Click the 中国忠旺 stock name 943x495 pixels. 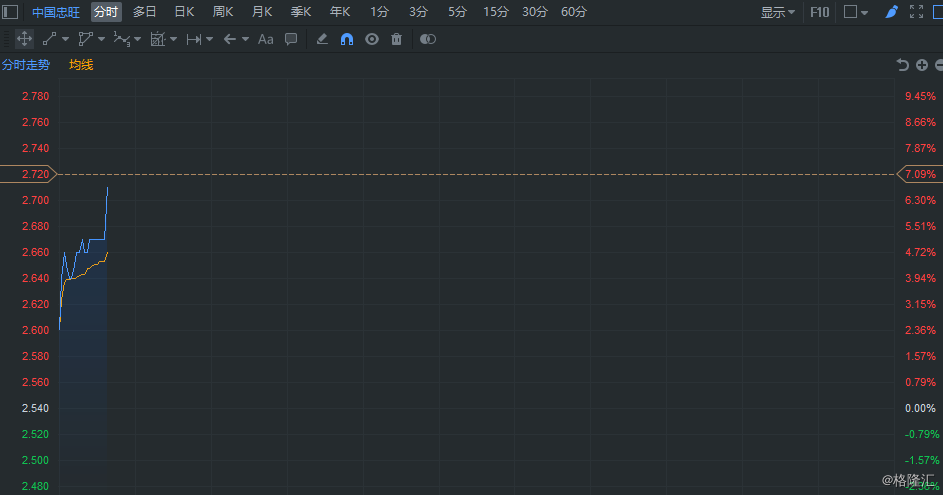click(56, 12)
